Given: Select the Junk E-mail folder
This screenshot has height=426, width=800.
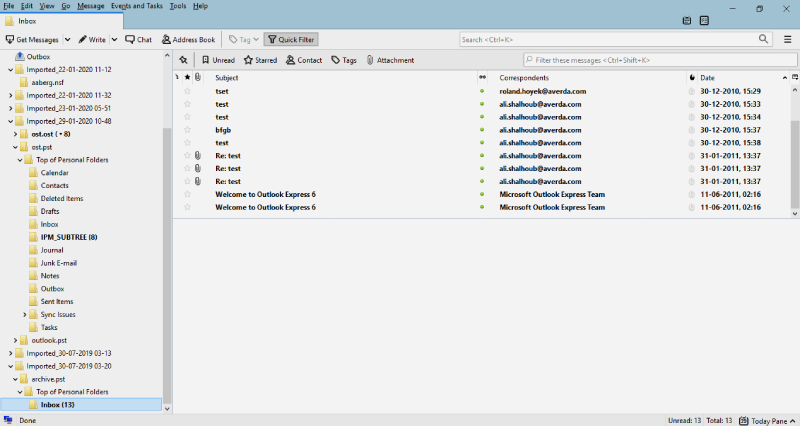Looking at the screenshot, I should pos(59,263).
